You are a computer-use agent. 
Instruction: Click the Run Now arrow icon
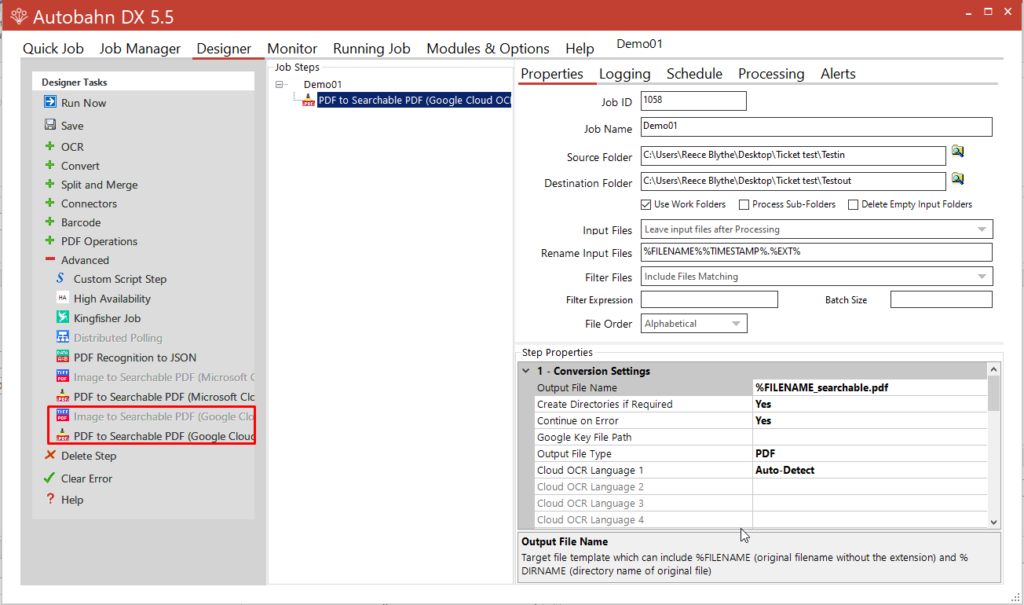pyautogui.click(x=50, y=102)
